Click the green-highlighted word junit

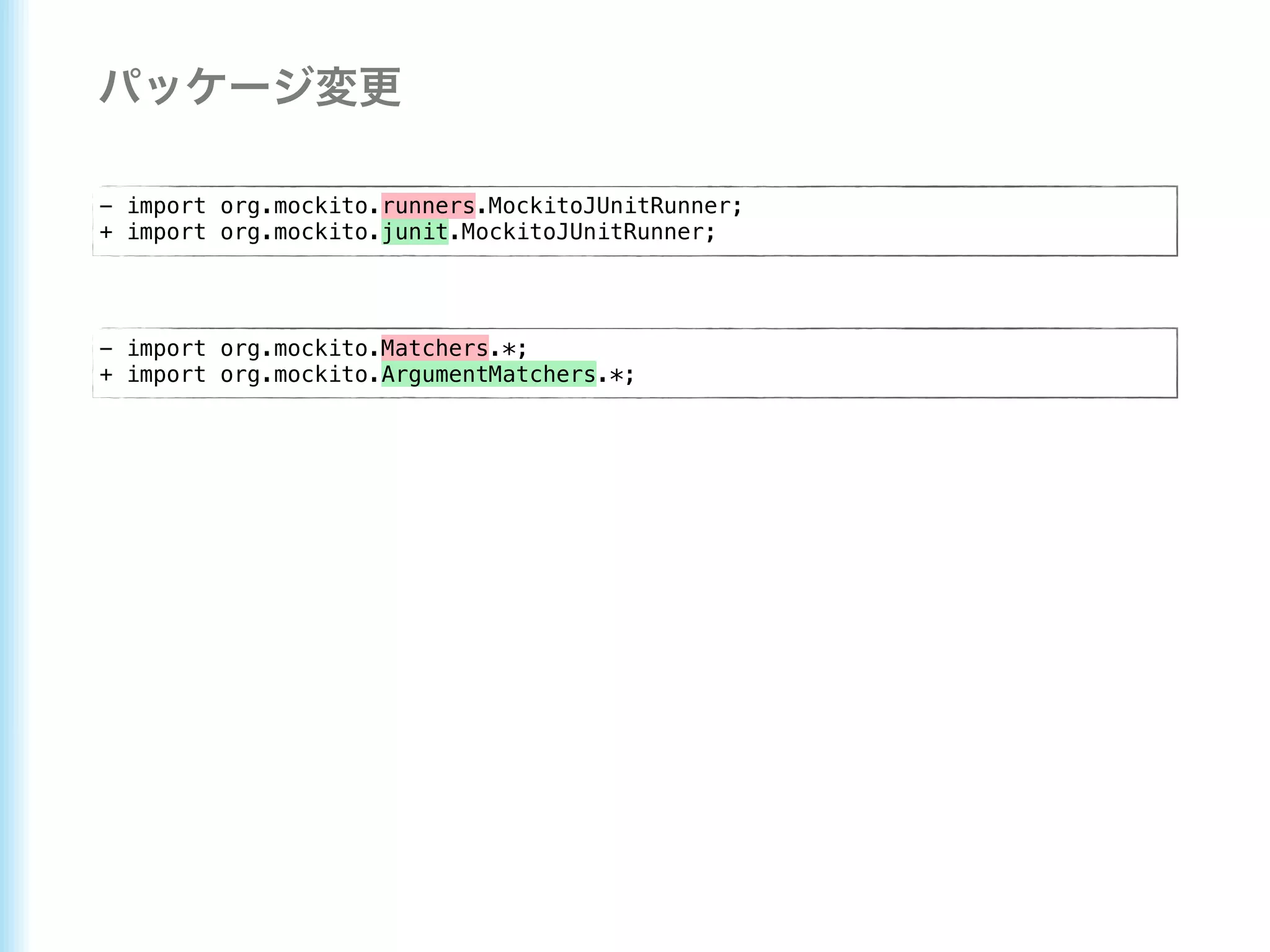pyautogui.click(x=415, y=232)
